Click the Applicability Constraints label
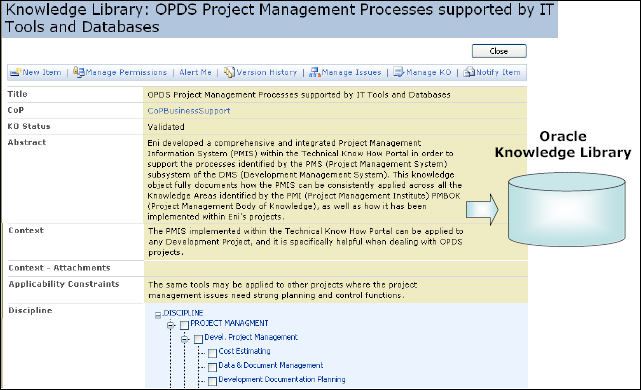Viewport: 641px width, 390px height. click(64, 284)
